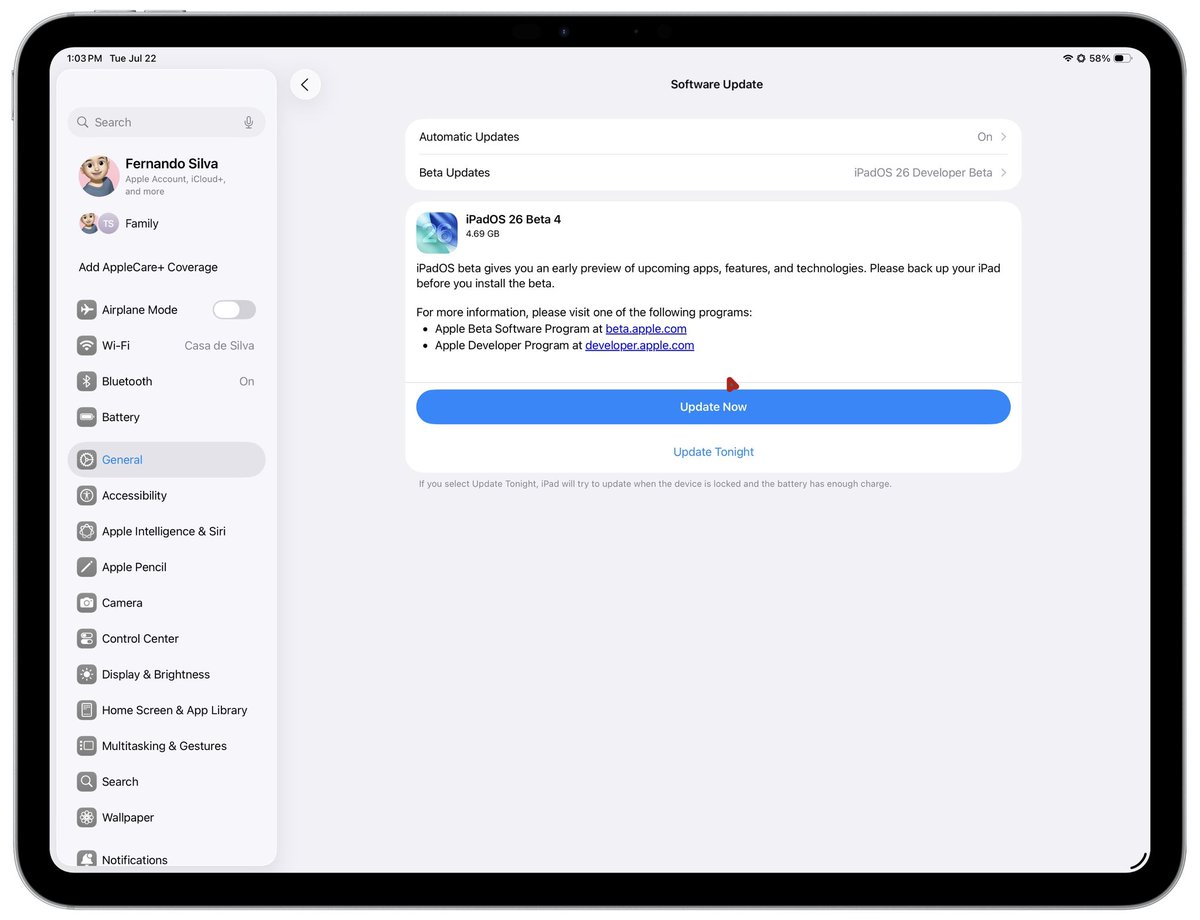Open Fernando Silva Apple Account
The image size is (1200, 920).
coord(166,176)
